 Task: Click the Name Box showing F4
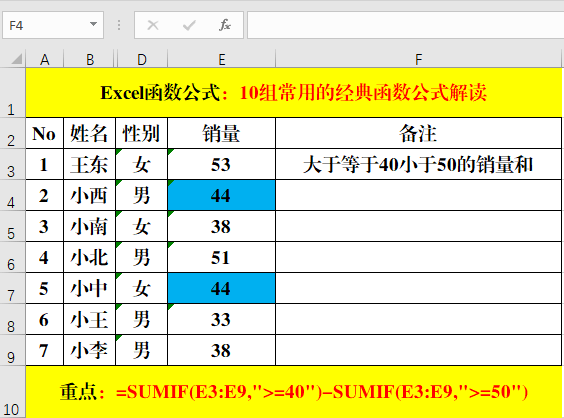coord(53,25)
